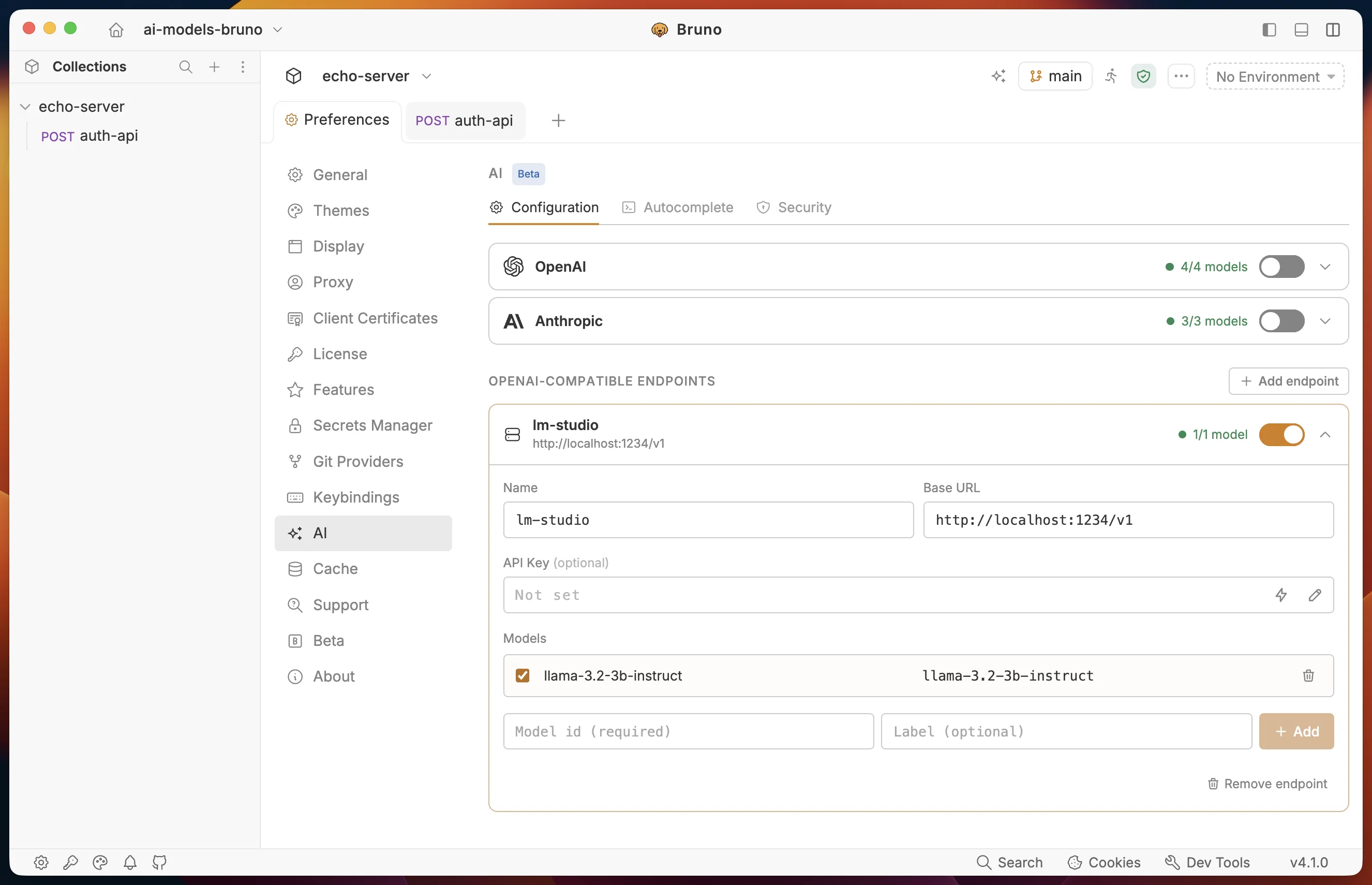Switch to the Security tab
The width and height of the screenshot is (1372, 885).
[x=794, y=208]
